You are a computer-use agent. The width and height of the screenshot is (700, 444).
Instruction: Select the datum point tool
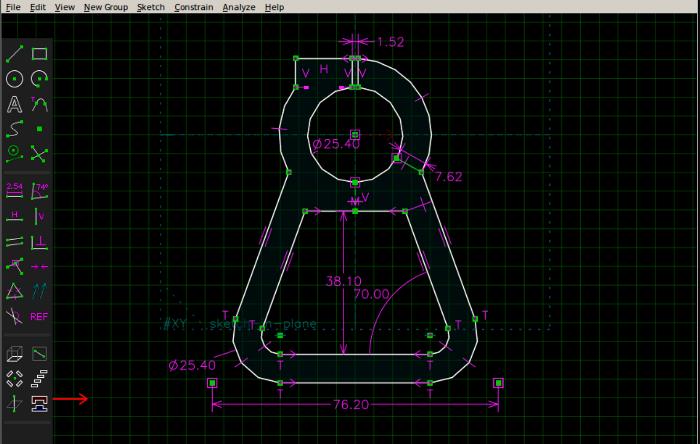(39, 129)
